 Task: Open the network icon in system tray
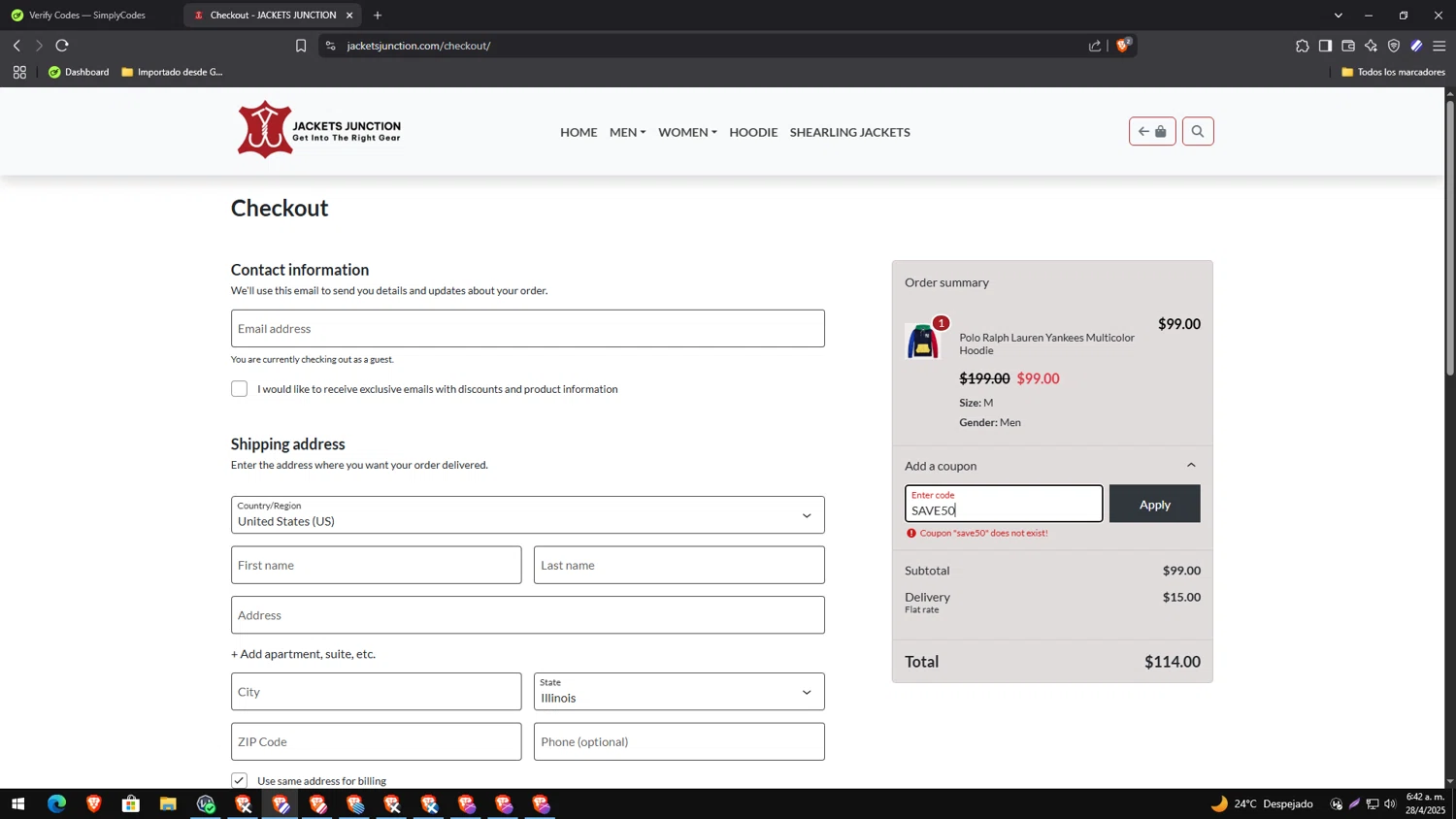1373,803
